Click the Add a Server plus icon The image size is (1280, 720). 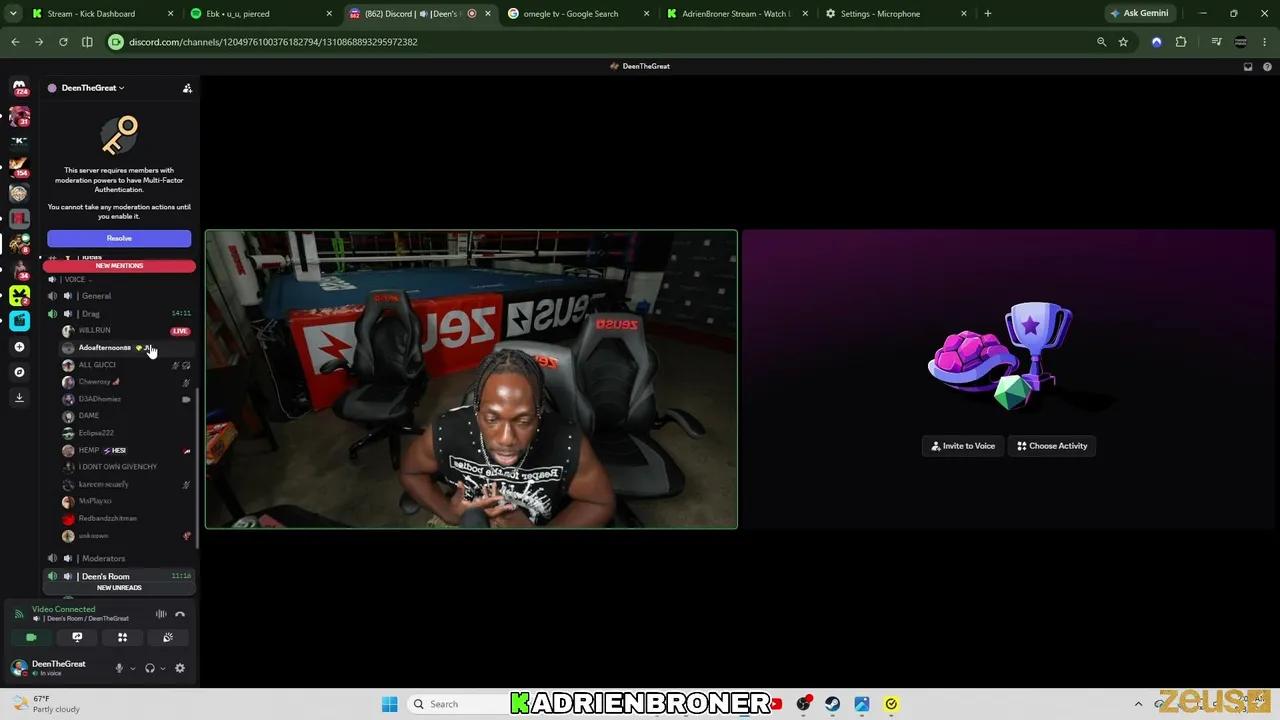coord(19,346)
